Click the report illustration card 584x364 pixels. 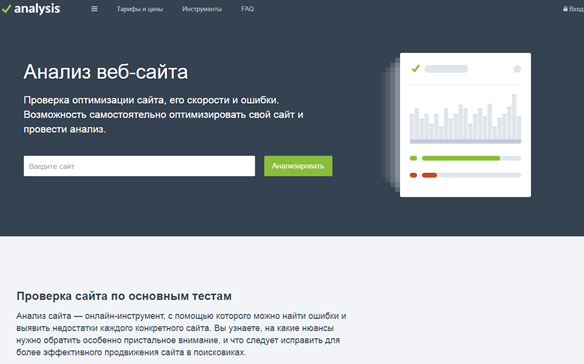pos(465,125)
